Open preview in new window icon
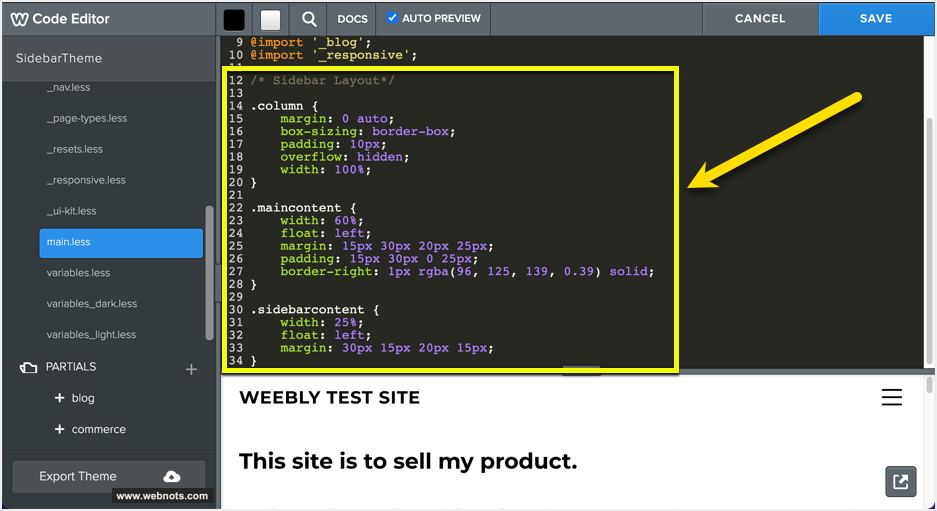Image resolution: width=937 pixels, height=511 pixels. pyautogui.click(x=900, y=482)
